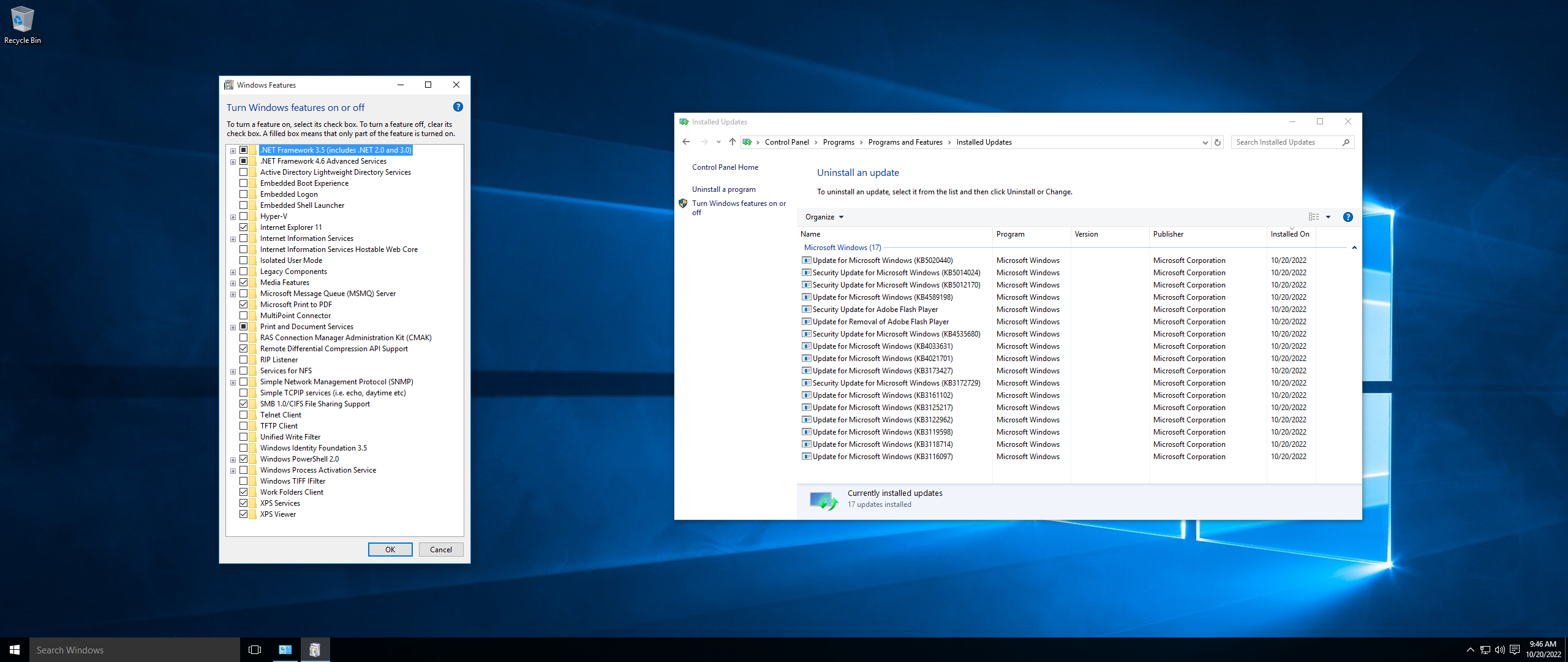This screenshot has height=662, width=1568.
Task: Disable SMB 1.0/CIFS File Sharing Support checkbox
Action: [x=244, y=404]
